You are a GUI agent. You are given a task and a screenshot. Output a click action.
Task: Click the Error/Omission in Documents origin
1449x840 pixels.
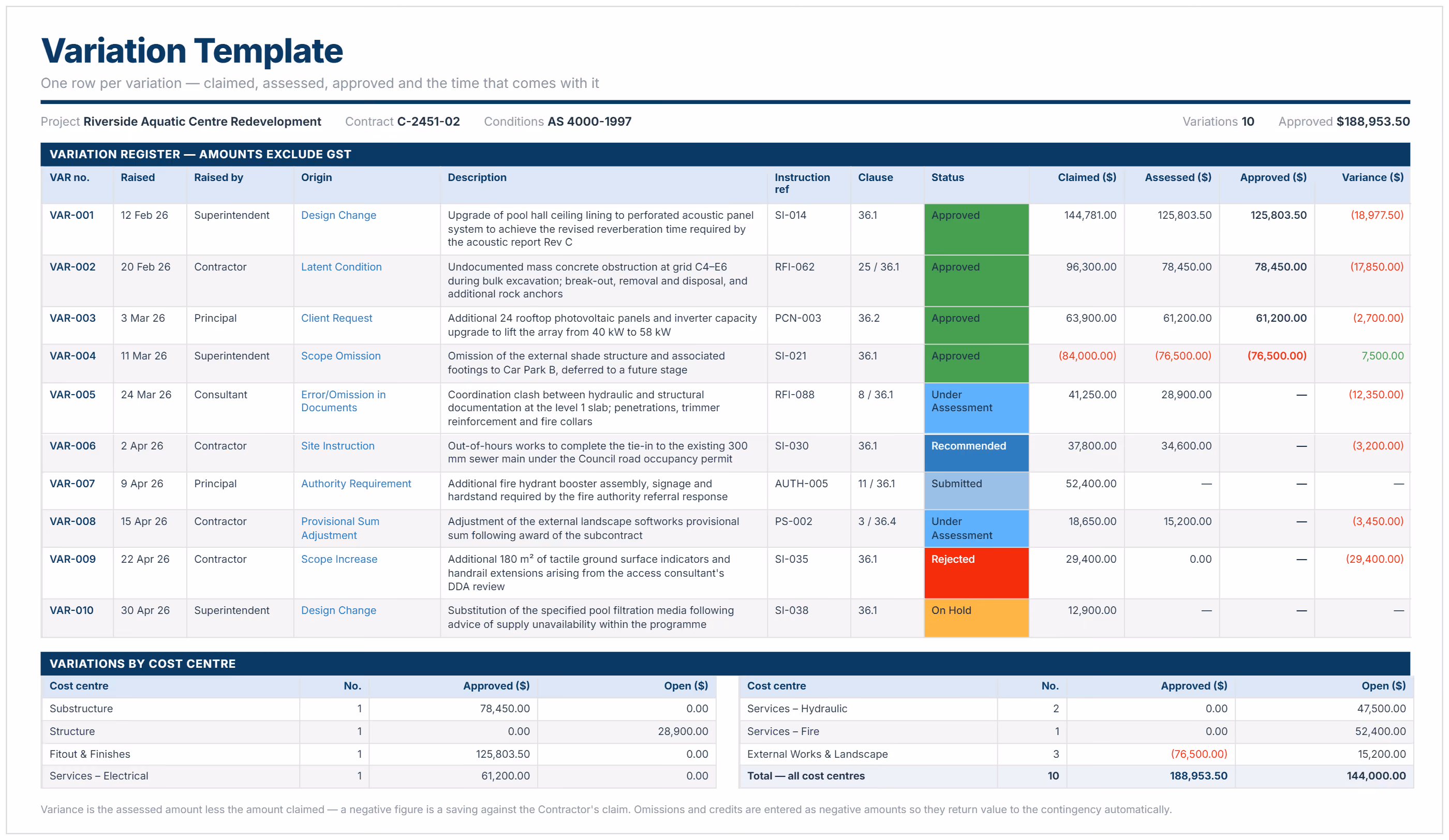[343, 401]
